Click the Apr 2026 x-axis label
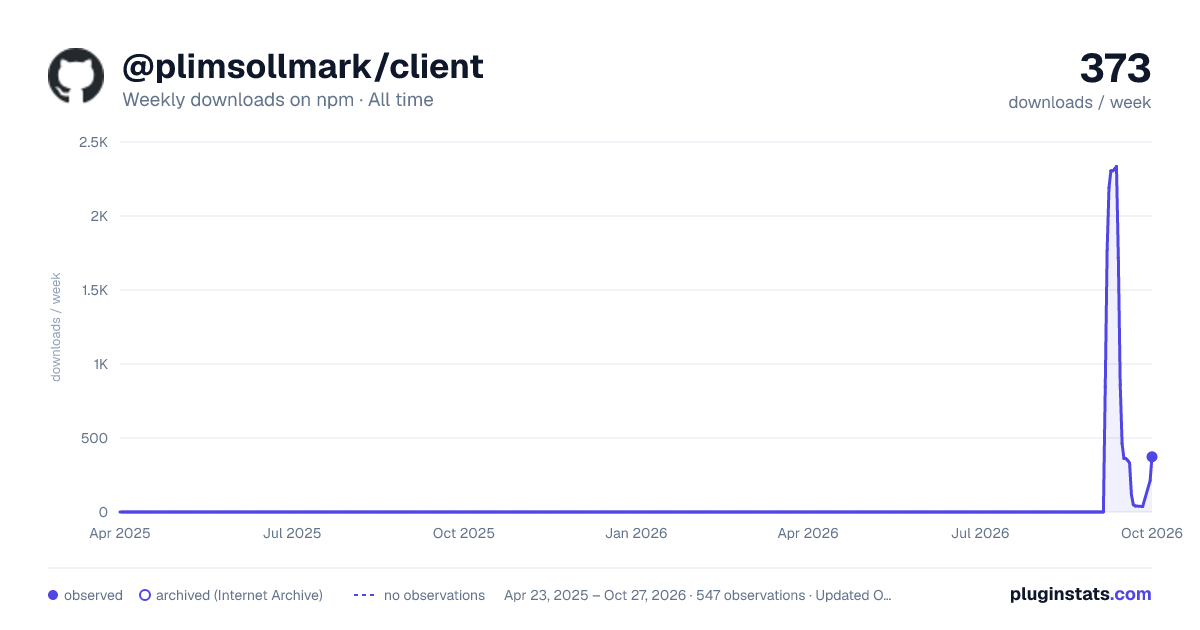 (x=807, y=533)
